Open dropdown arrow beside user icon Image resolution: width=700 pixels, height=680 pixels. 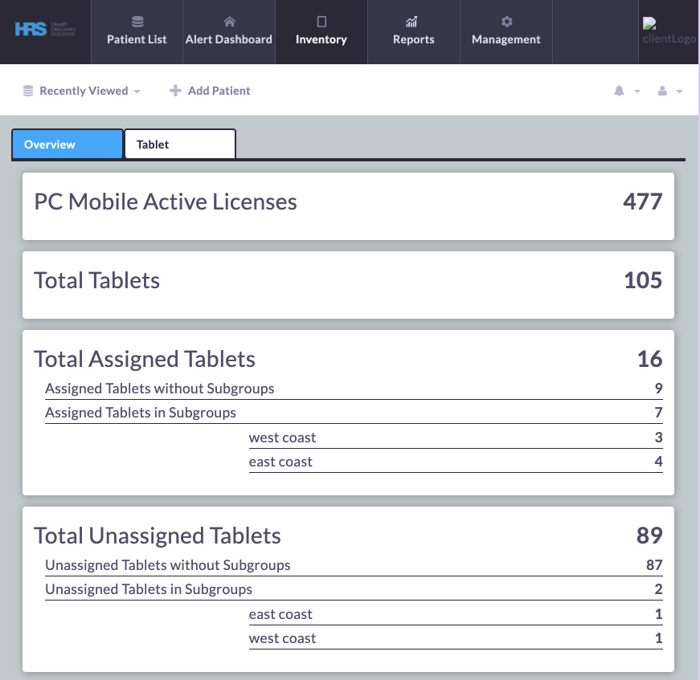tap(680, 92)
